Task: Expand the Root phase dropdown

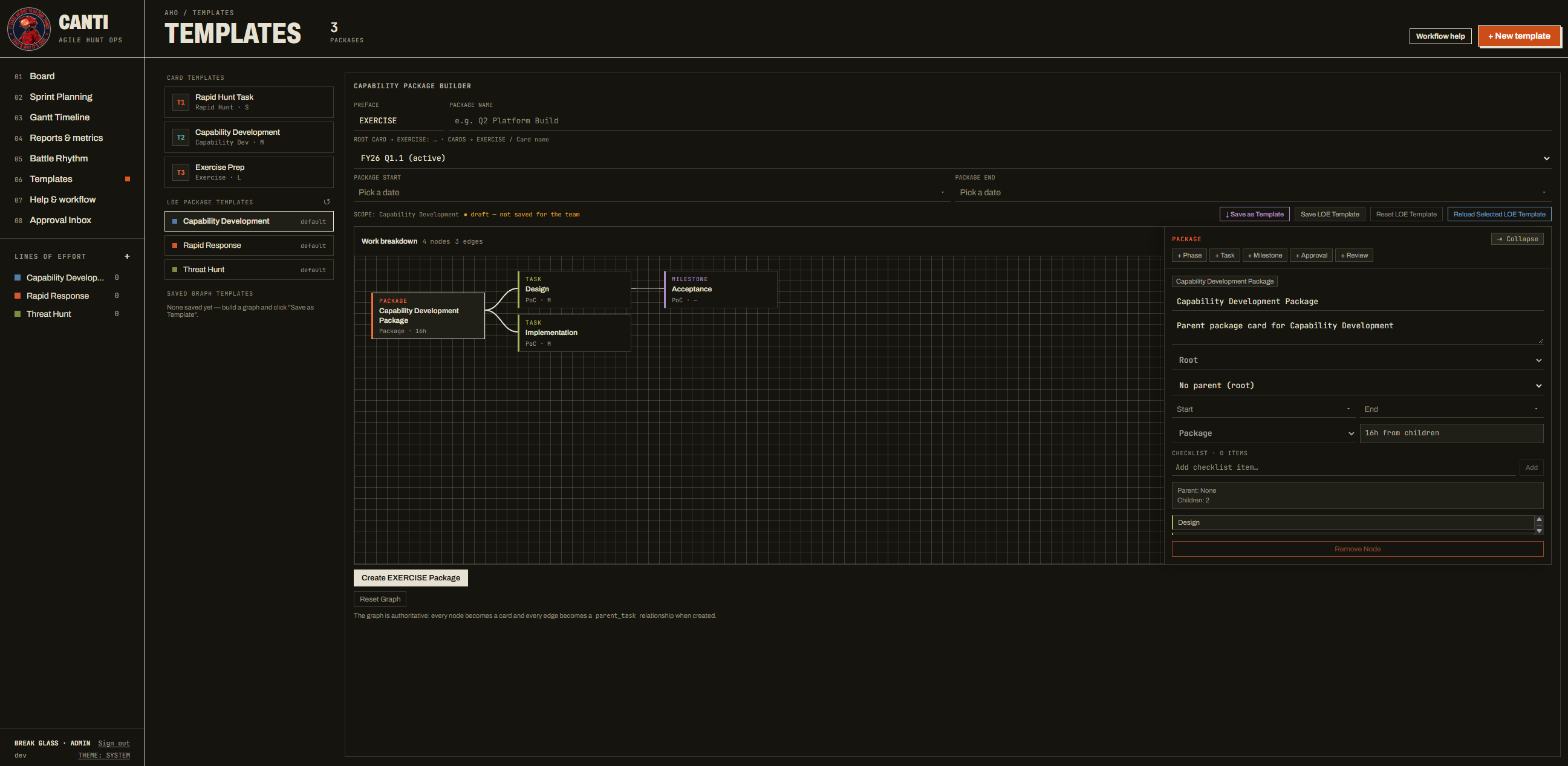Action: [x=1358, y=360]
